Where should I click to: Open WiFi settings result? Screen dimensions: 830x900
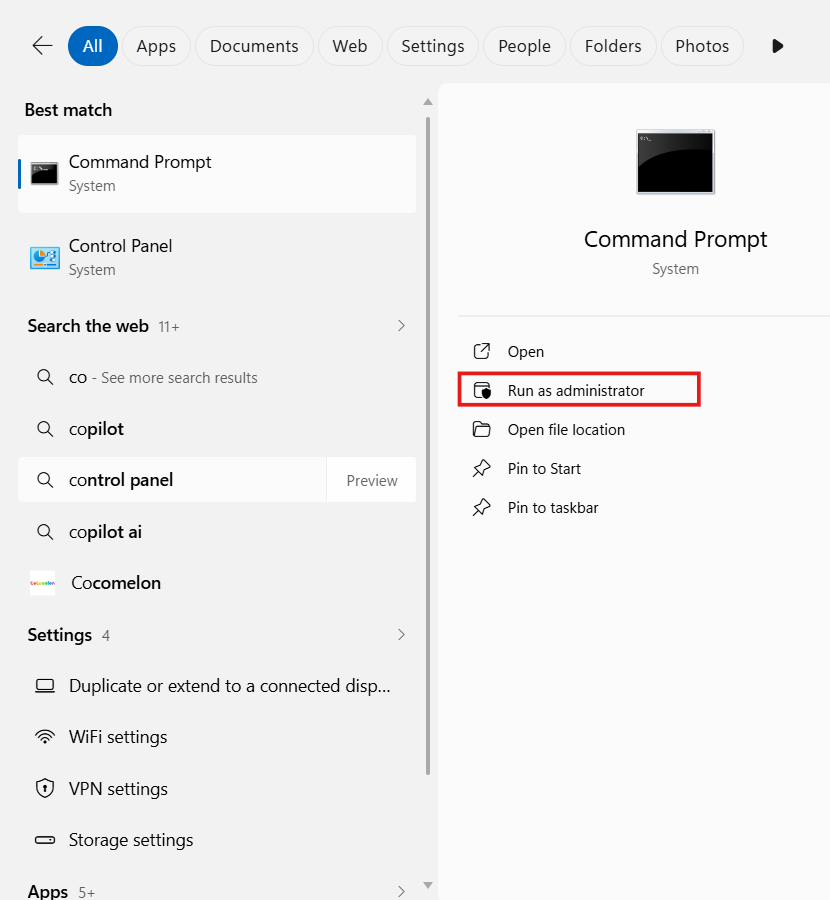tap(217, 737)
